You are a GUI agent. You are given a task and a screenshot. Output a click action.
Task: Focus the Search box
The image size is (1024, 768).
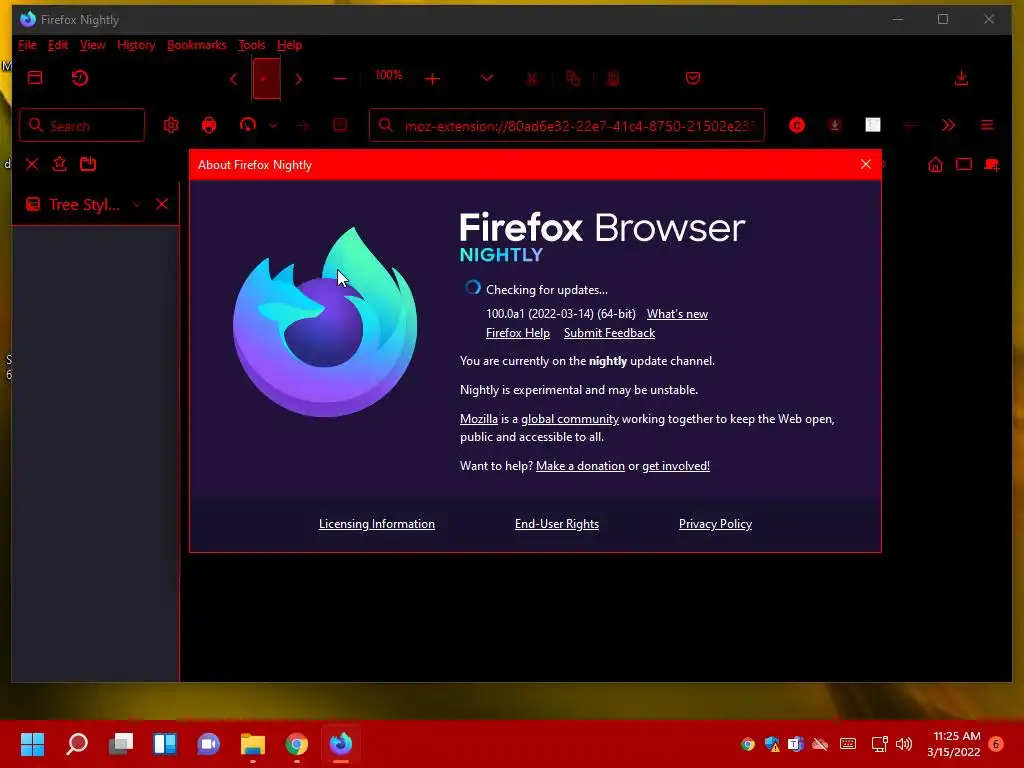pyautogui.click(x=82, y=125)
